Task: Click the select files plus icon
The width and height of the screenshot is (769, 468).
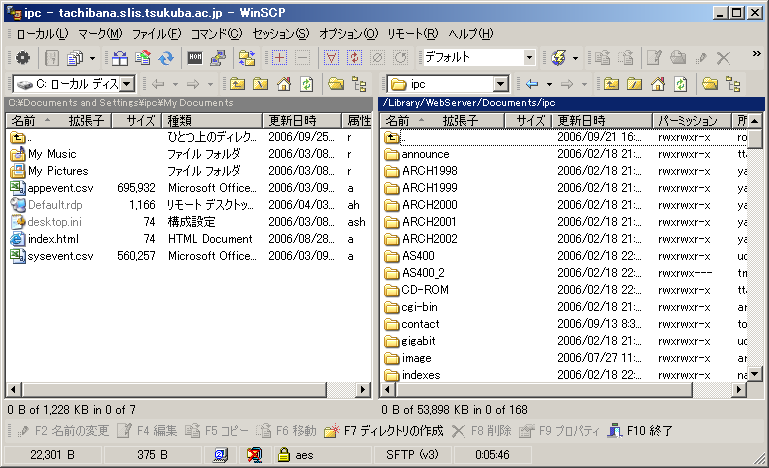Action: click(x=279, y=58)
